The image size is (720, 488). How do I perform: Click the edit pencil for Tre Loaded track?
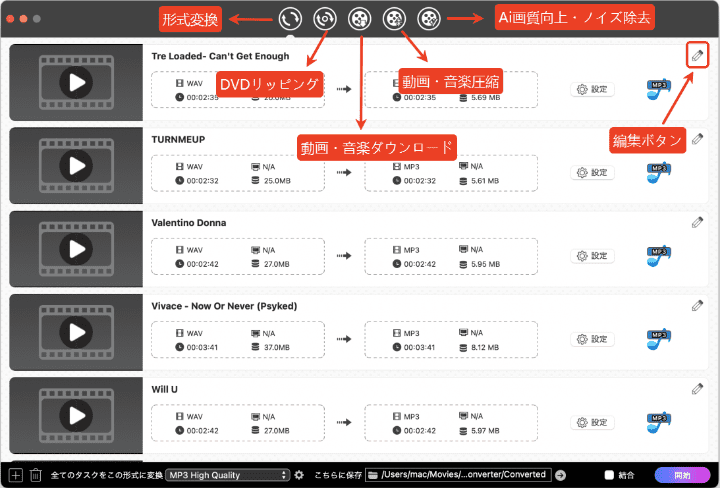697,54
